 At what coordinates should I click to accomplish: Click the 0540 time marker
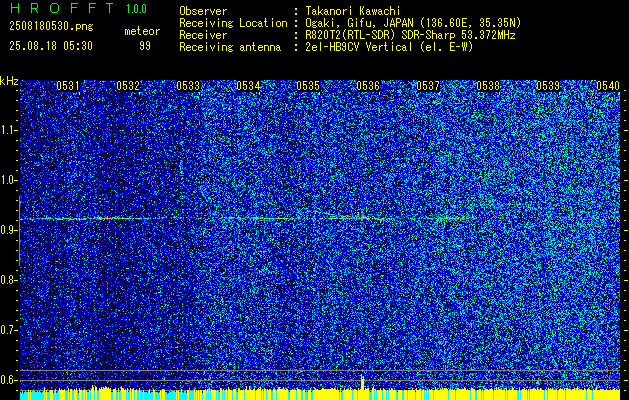(x=608, y=86)
